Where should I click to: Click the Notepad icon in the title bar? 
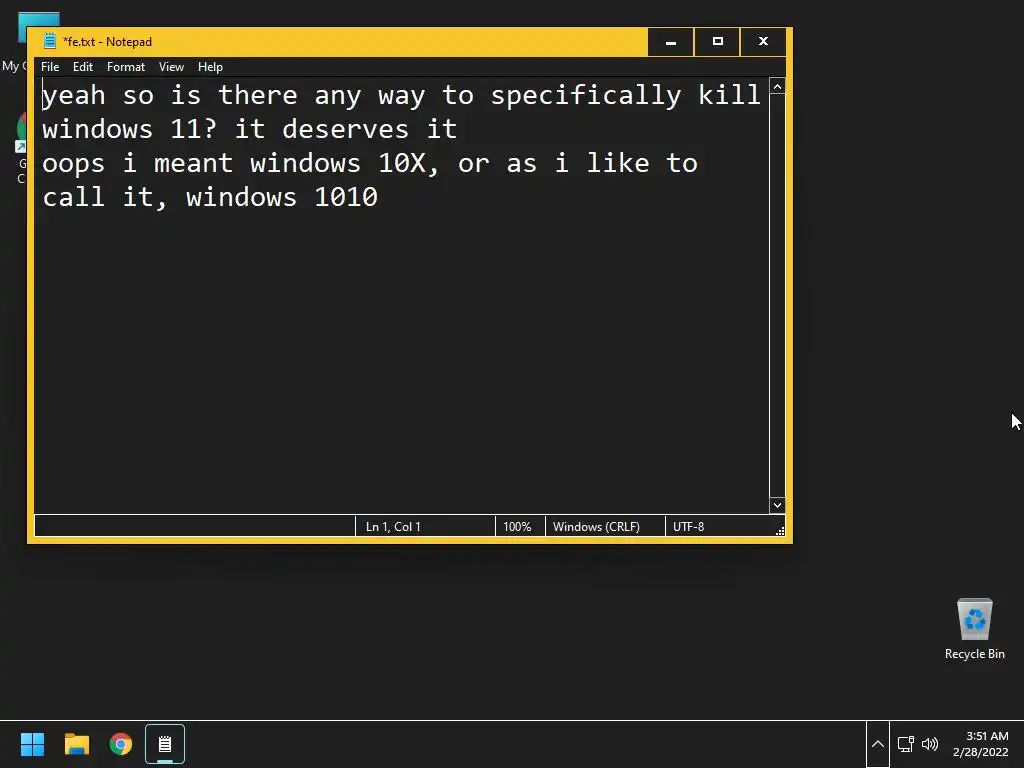click(x=50, y=41)
